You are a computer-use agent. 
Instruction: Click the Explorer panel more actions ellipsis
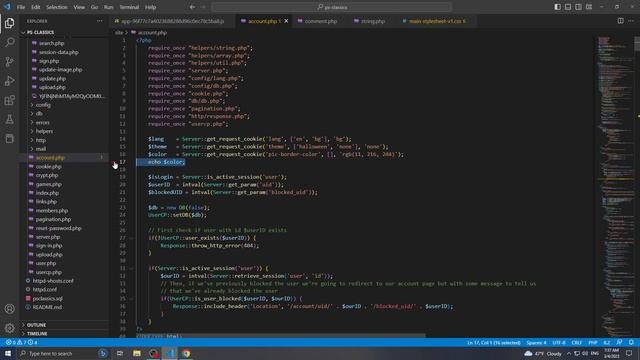[100, 21]
